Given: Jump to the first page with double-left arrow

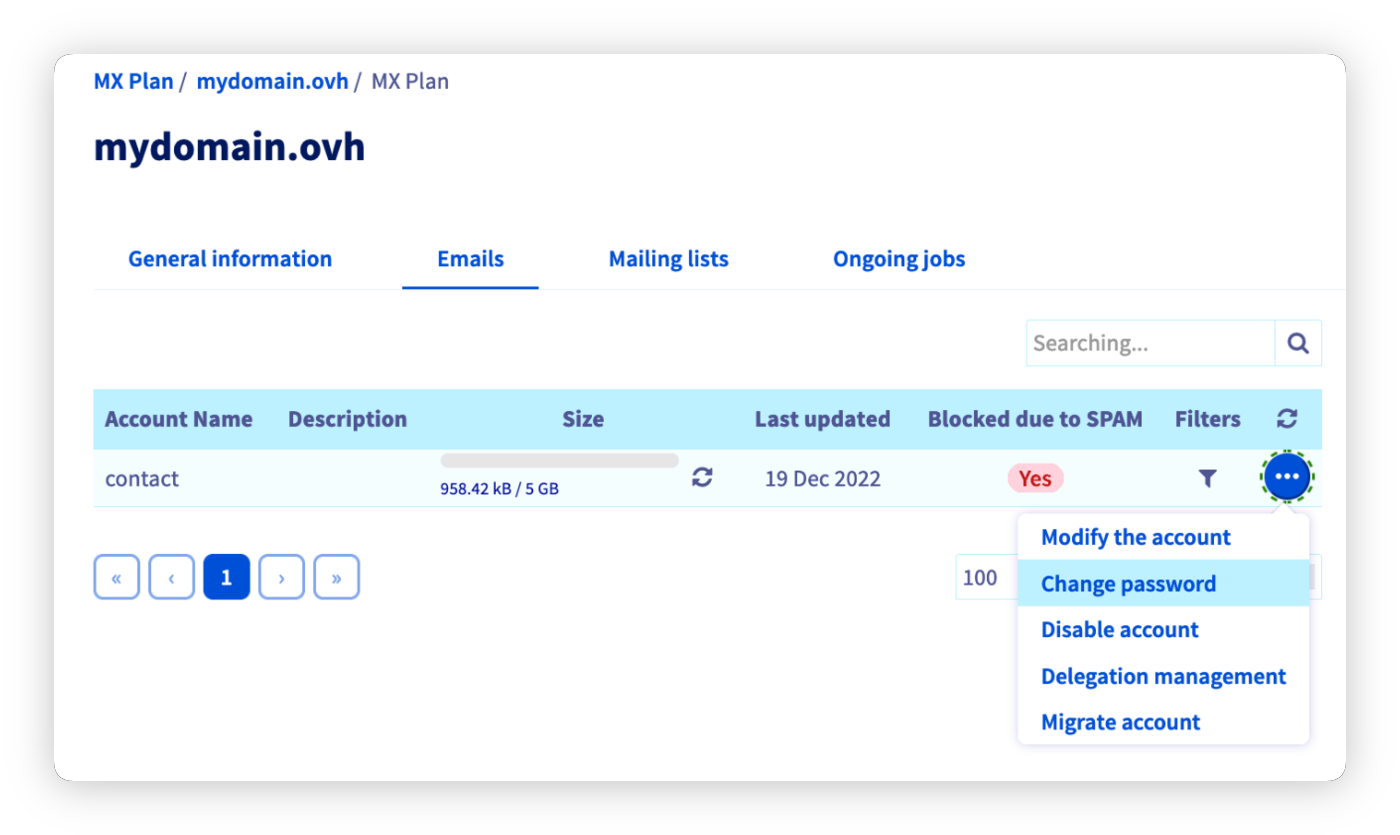Looking at the screenshot, I should coord(116,577).
